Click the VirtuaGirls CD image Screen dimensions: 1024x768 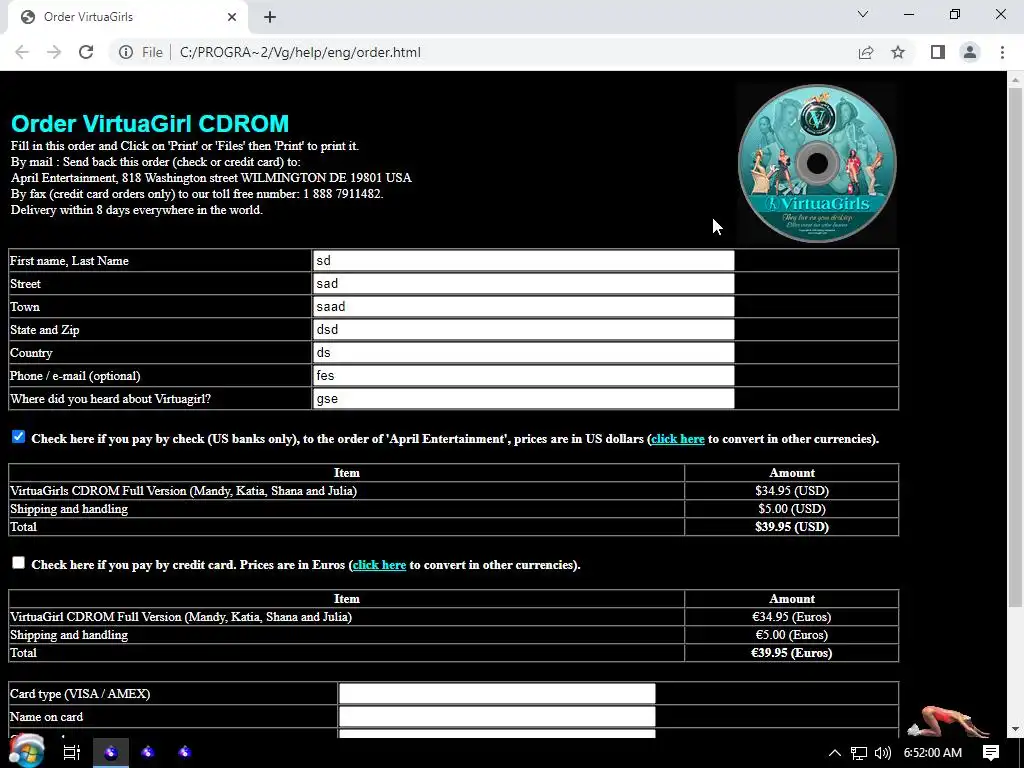(x=817, y=163)
